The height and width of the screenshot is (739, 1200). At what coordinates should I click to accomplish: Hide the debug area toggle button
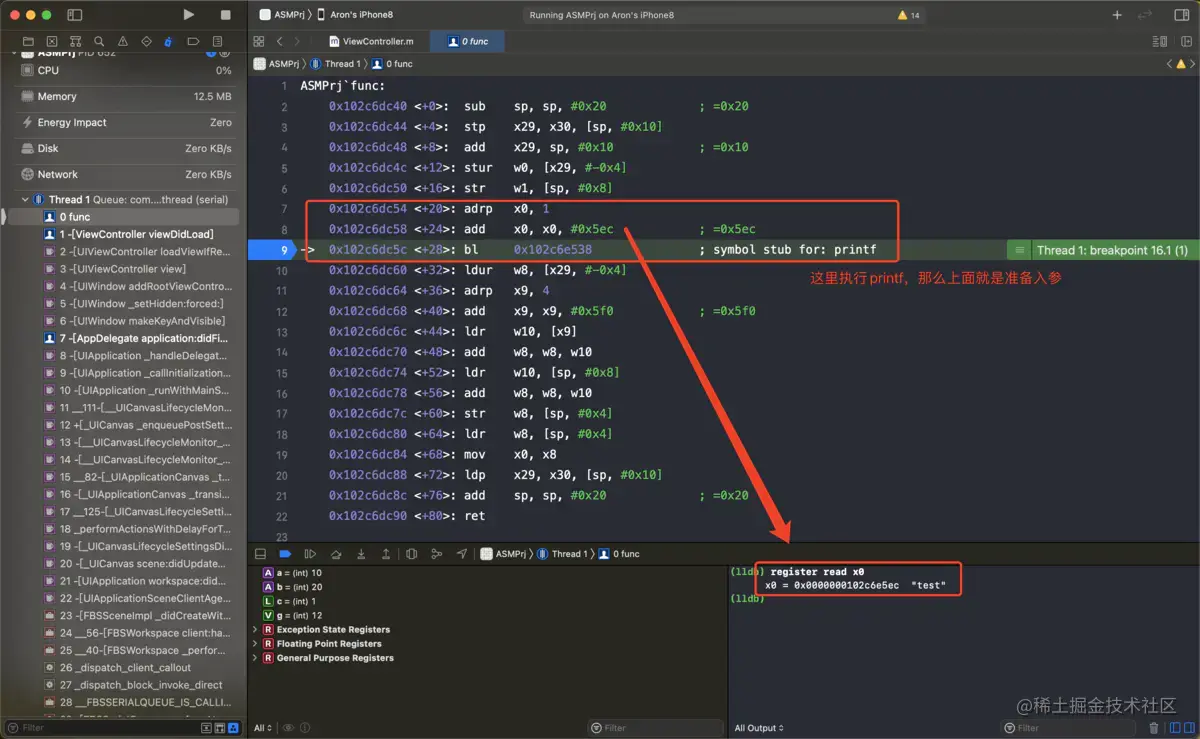click(260, 553)
